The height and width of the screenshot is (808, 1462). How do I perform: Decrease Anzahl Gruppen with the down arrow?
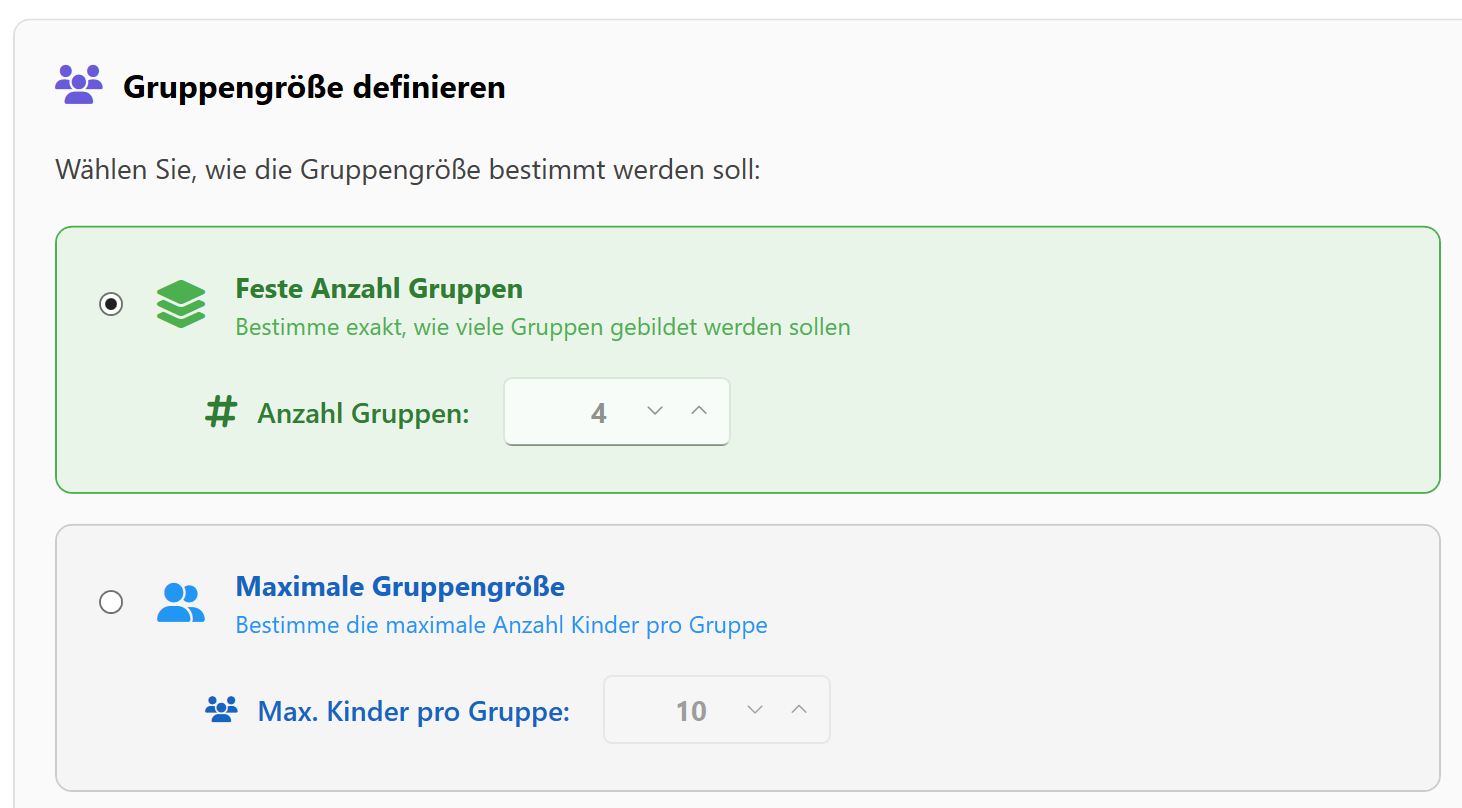click(x=655, y=411)
